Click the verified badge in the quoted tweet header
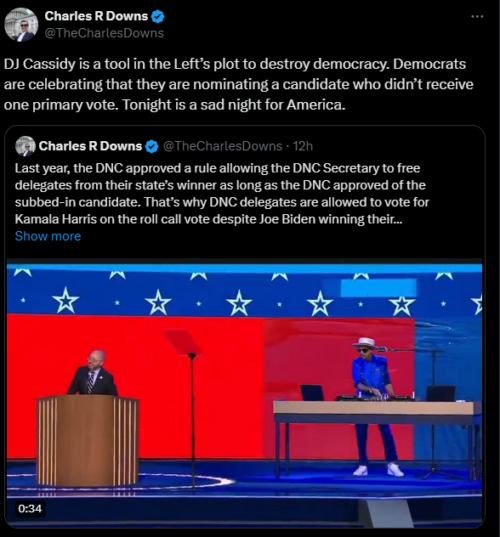Viewport: 500px width, 537px height. coord(152,146)
